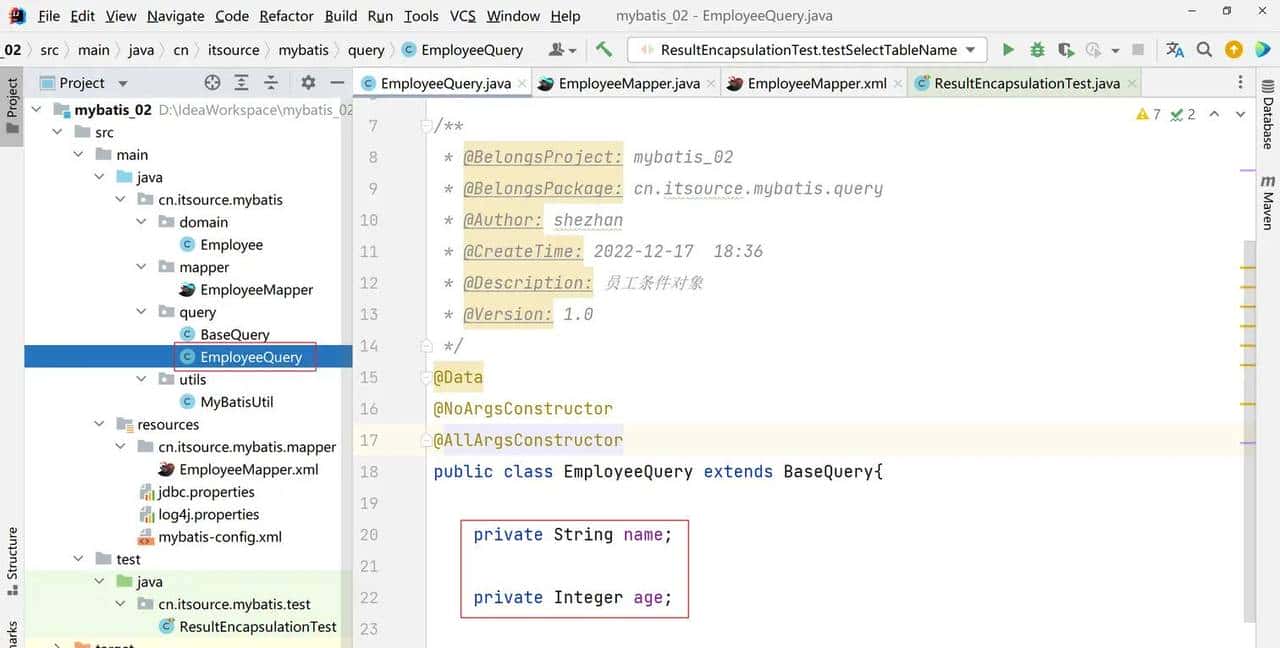Click the query breadcrumb in navigation bar

click(x=366, y=50)
